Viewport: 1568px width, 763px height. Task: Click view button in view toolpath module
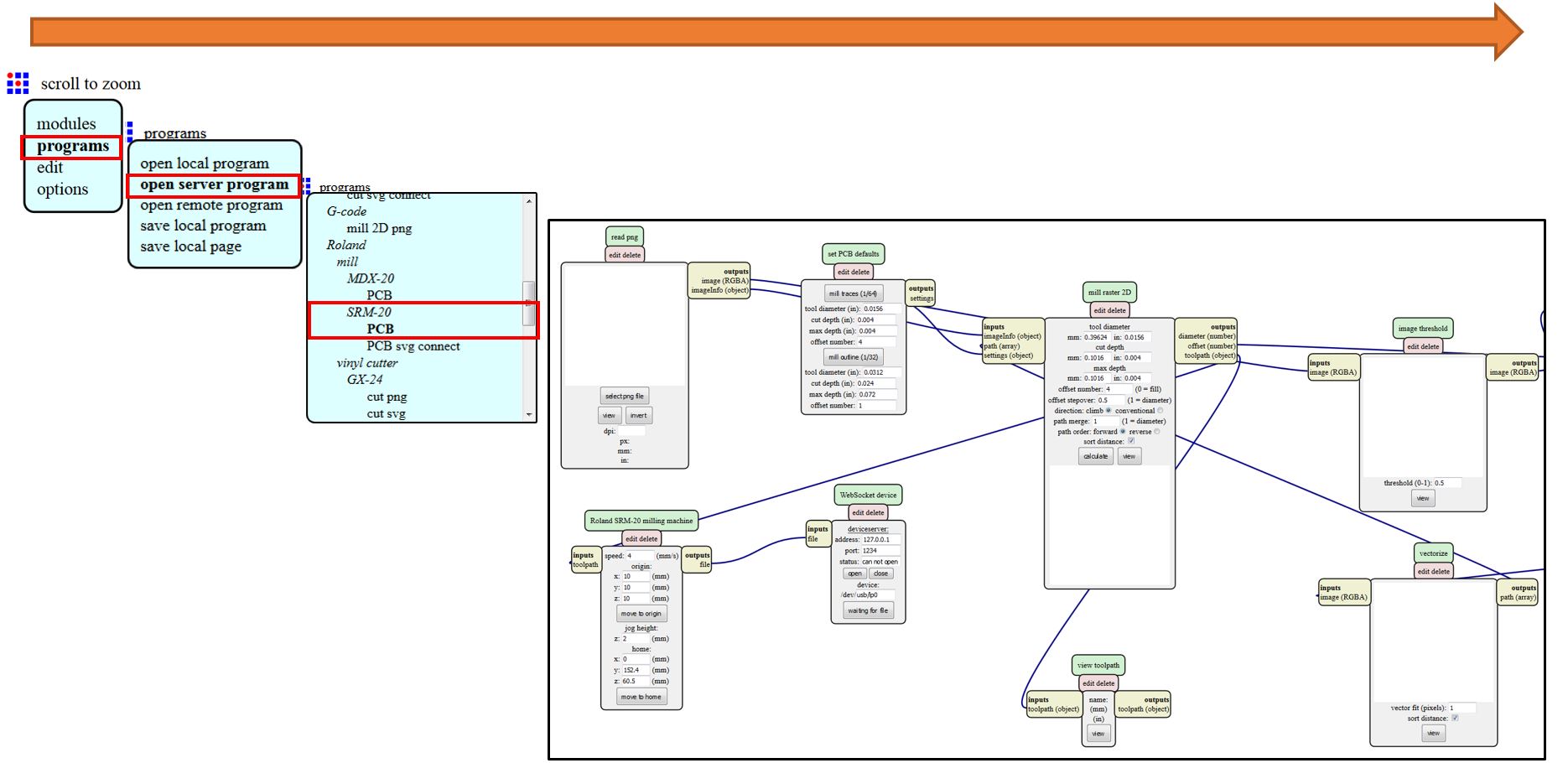coord(1098,734)
